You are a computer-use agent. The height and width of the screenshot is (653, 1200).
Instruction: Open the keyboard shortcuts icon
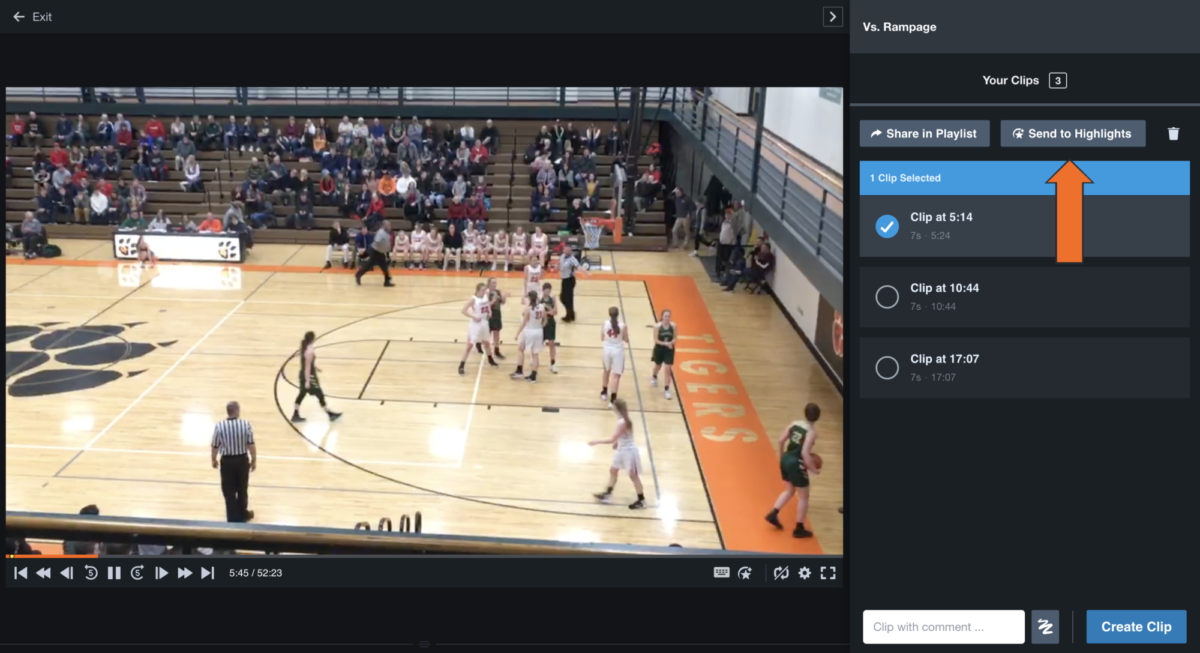[x=722, y=573]
